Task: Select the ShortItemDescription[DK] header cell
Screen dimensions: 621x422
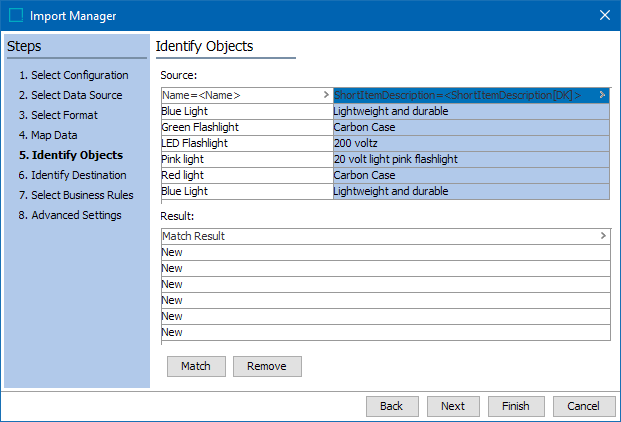Action: (471, 95)
